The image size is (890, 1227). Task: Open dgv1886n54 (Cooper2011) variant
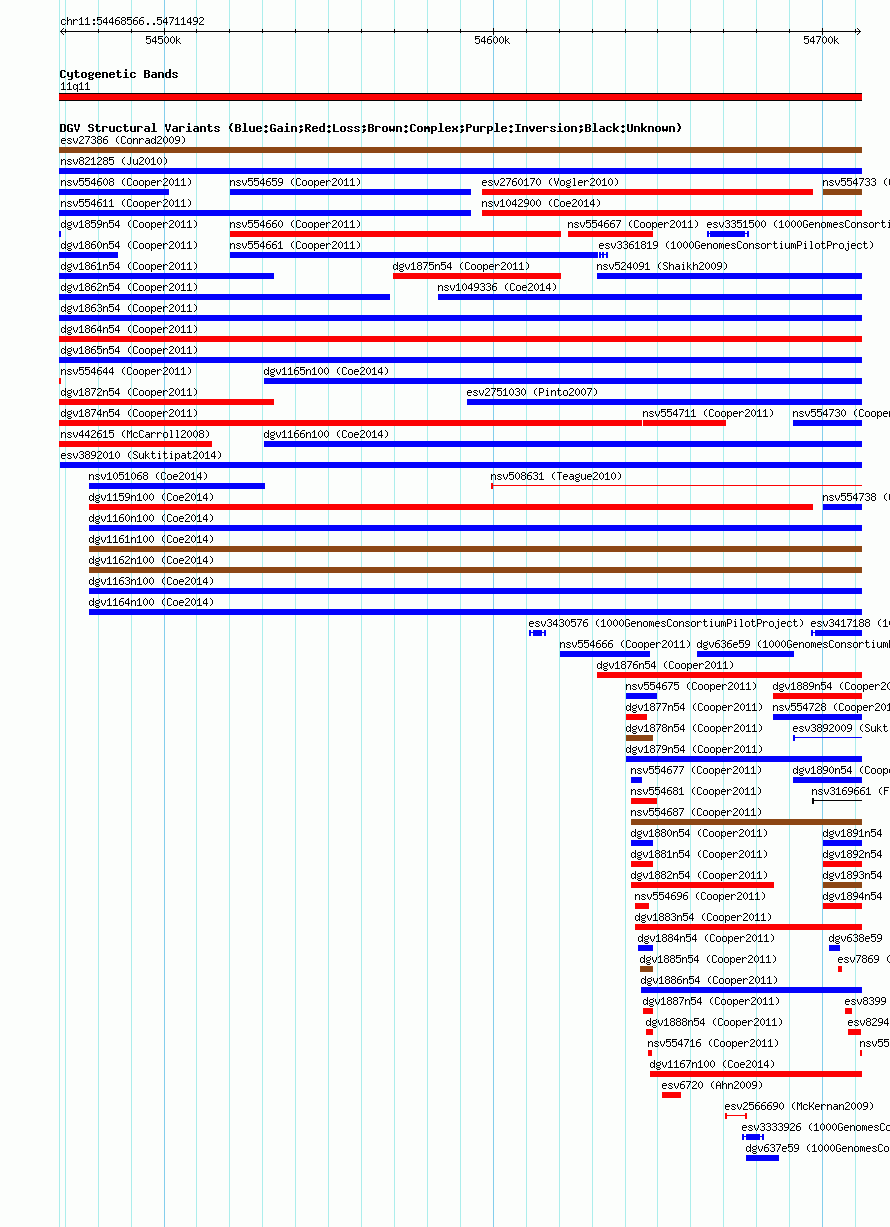(710, 980)
